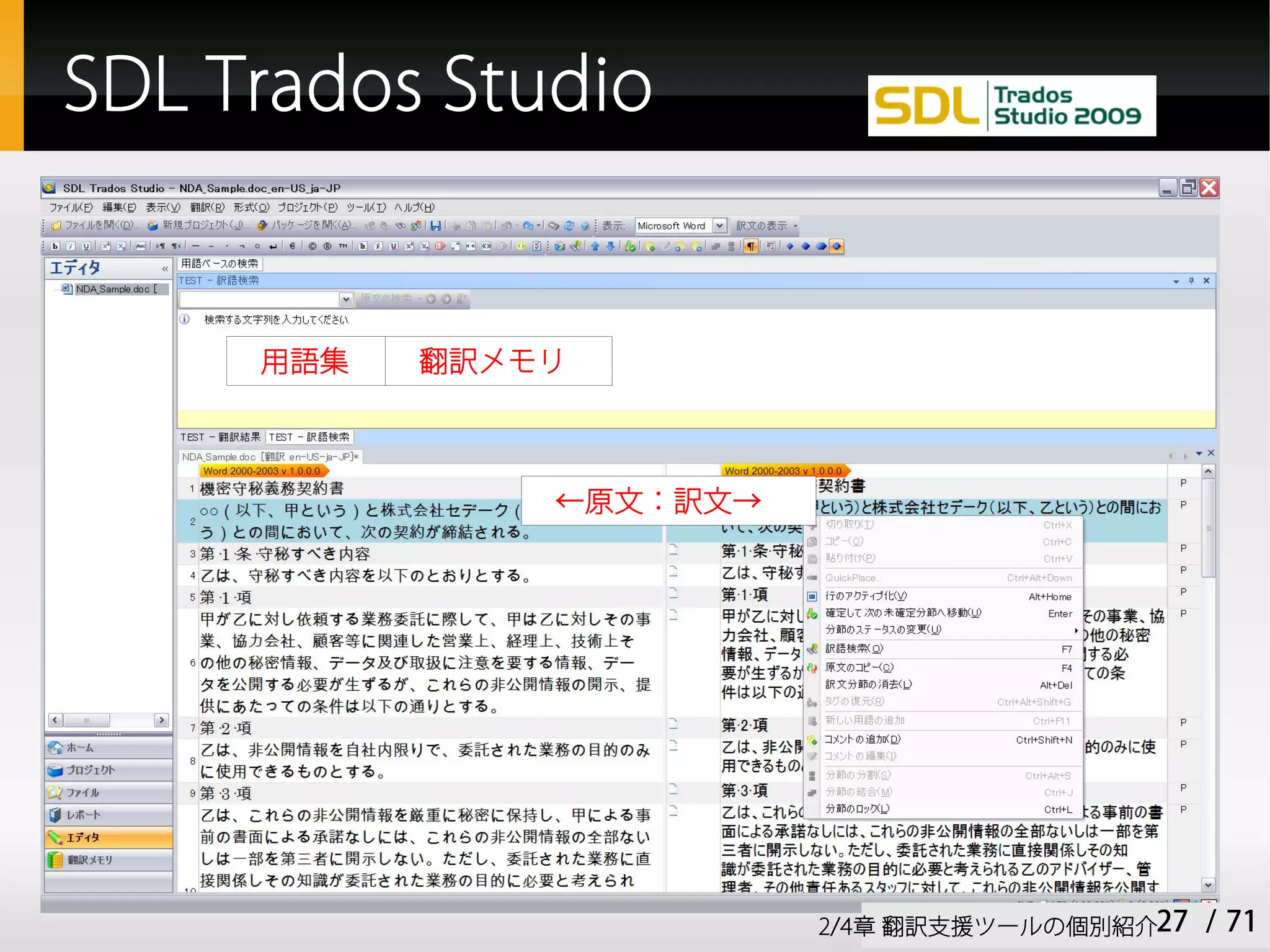Select NDA_Sample.doc translation document tab

pyautogui.click(x=270, y=457)
